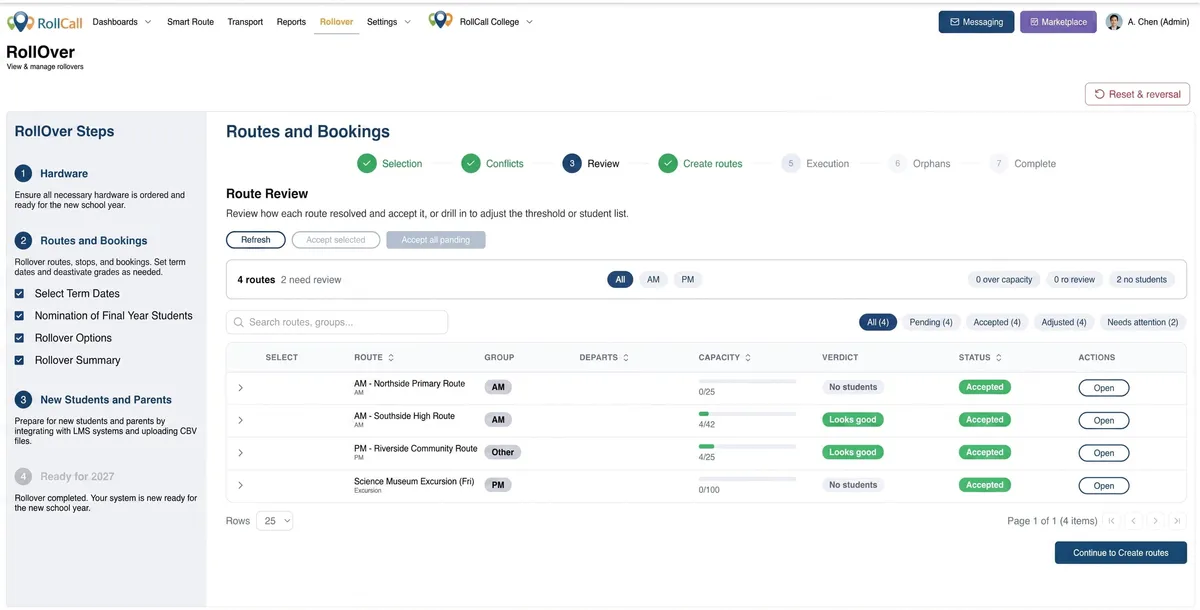
Task: Click Execution step number circle
Action: click(x=791, y=163)
